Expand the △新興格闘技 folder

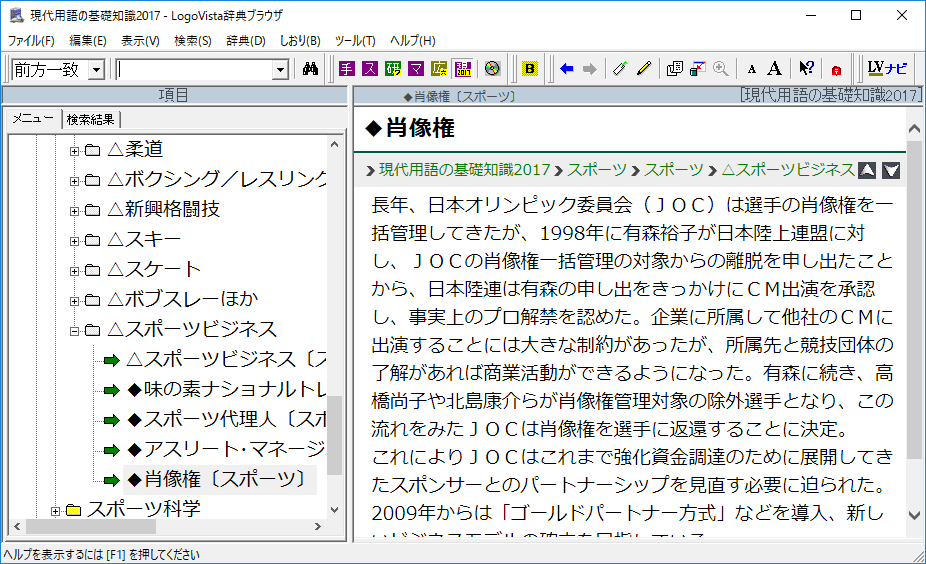tap(74, 211)
